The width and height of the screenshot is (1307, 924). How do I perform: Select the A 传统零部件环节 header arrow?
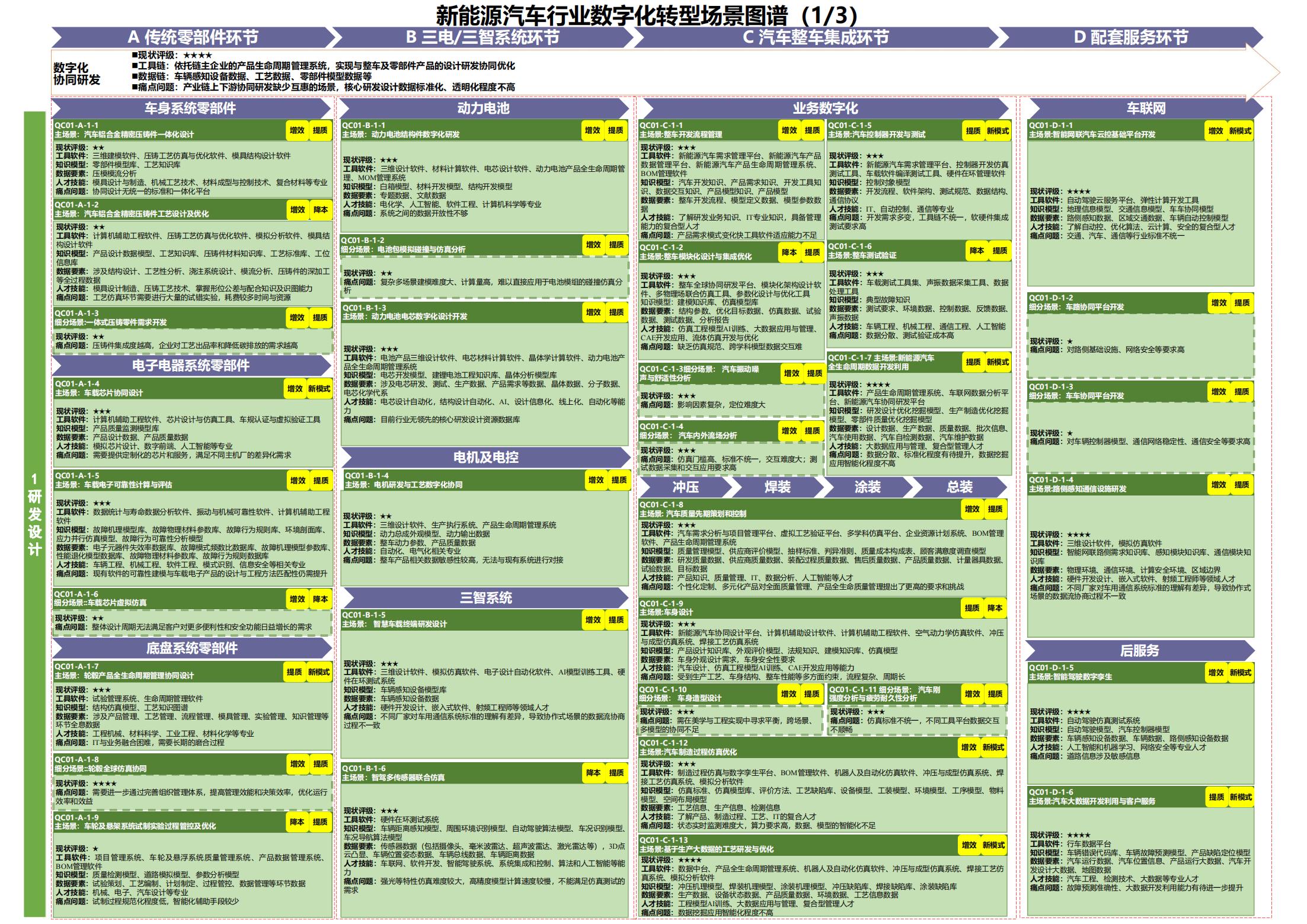(x=193, y=37)
